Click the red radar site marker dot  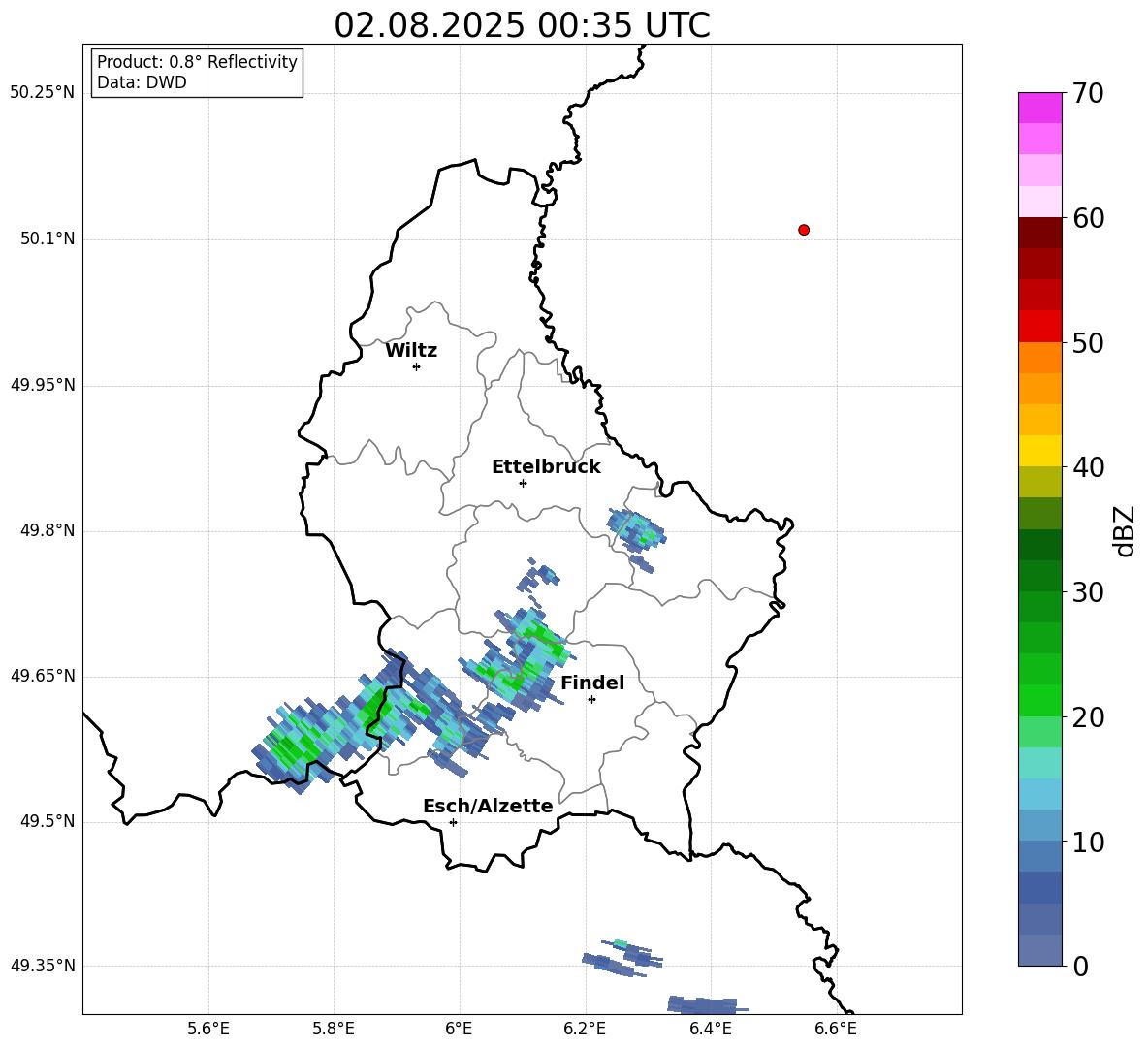point(804,230)
